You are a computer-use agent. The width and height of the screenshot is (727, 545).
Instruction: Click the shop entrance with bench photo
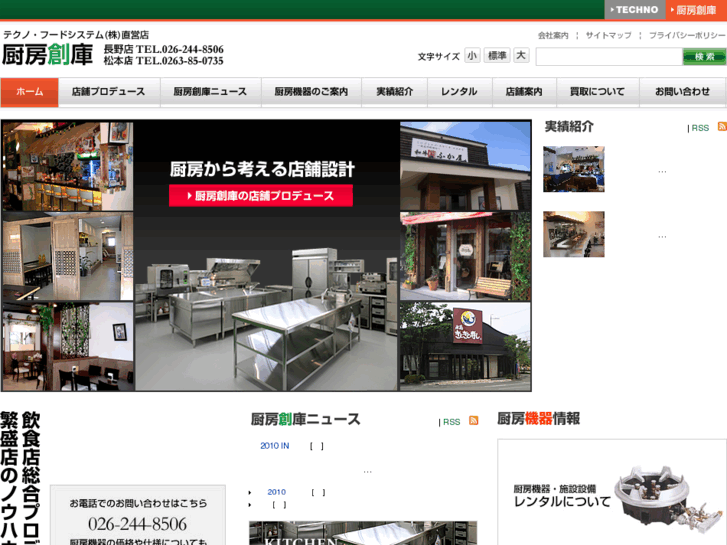pos(466,256)
